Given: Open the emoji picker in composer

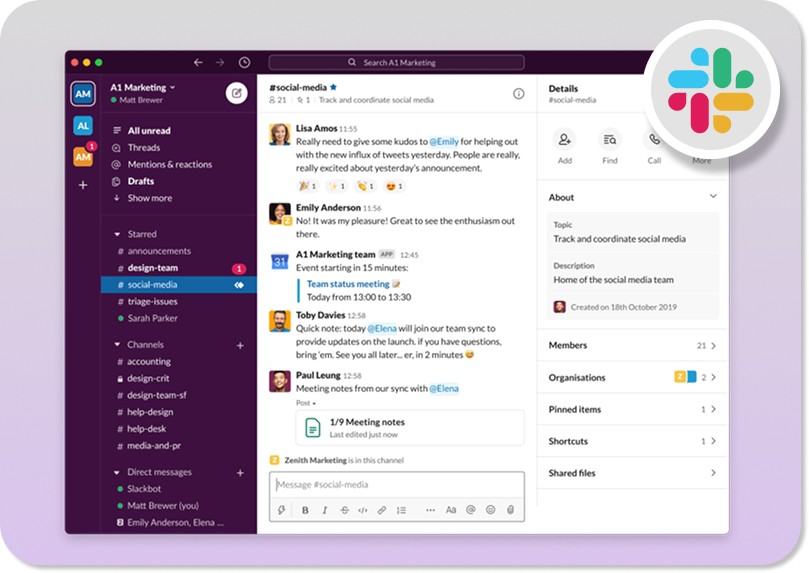Looking at the screenshot, I should (x=490, y=510).
